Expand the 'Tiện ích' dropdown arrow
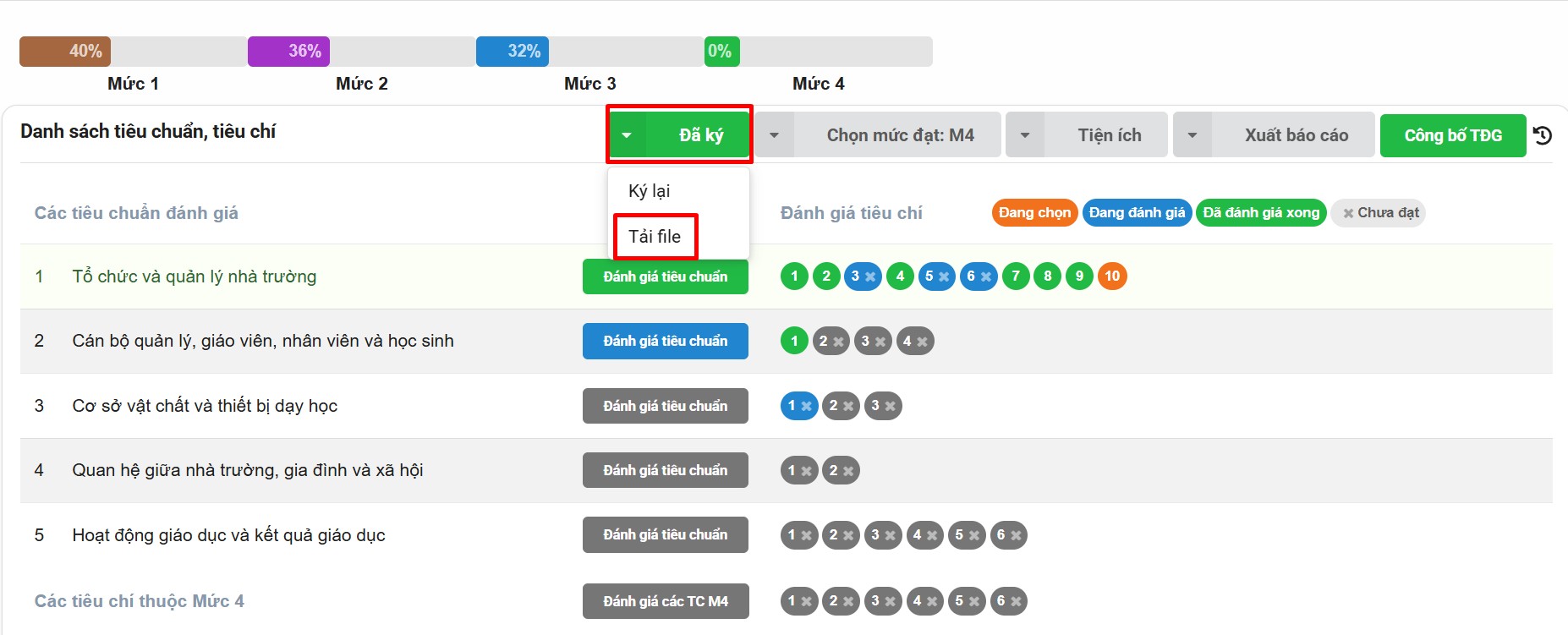1568x635 pixels. (1025, 135)
